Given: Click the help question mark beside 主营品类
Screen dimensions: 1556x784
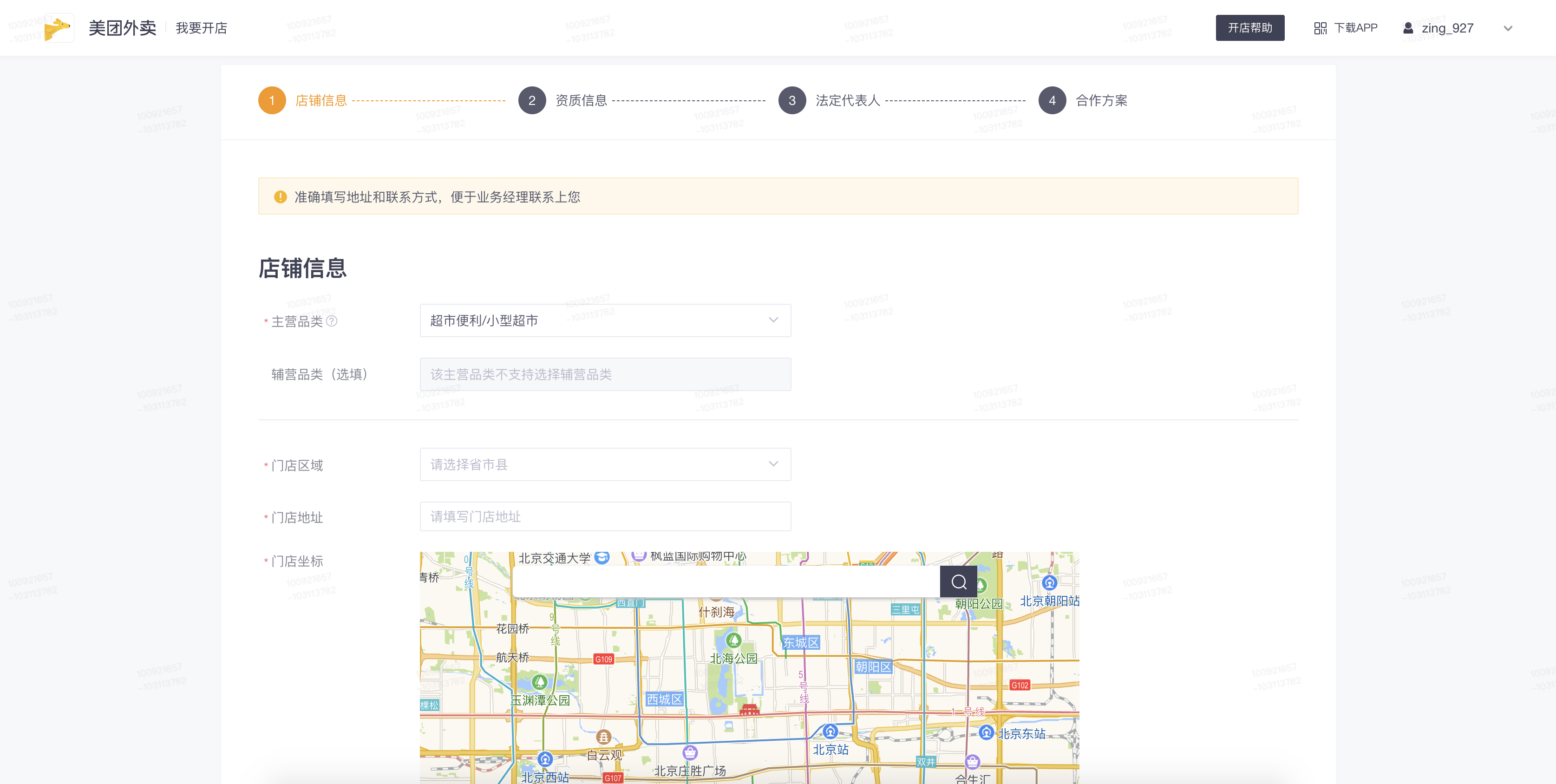Looking at the screenshot, I should (x=332, y=321).
